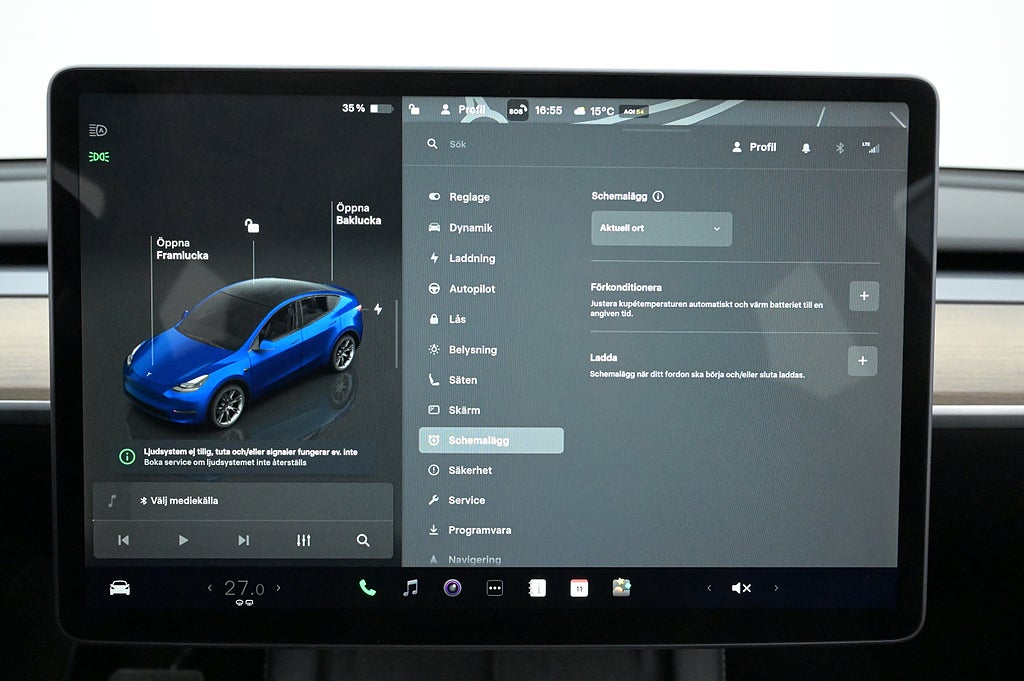Open the Autopilot settings menu
Screen dimensions: 1024x681
pyautogui.click(x=471, y=289)
